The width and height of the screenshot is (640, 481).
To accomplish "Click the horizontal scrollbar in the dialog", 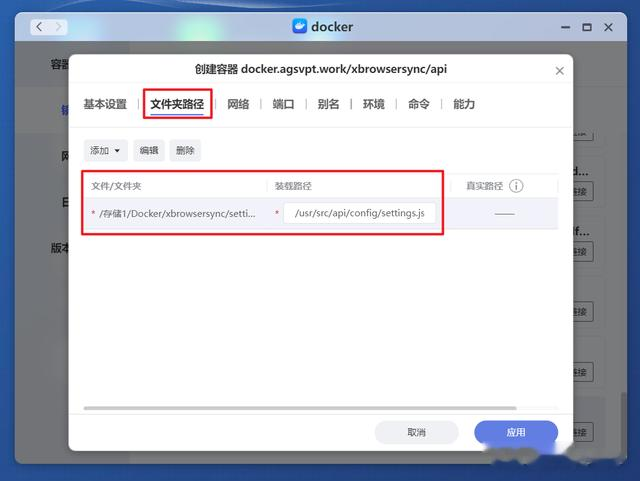I will (300, 408).
